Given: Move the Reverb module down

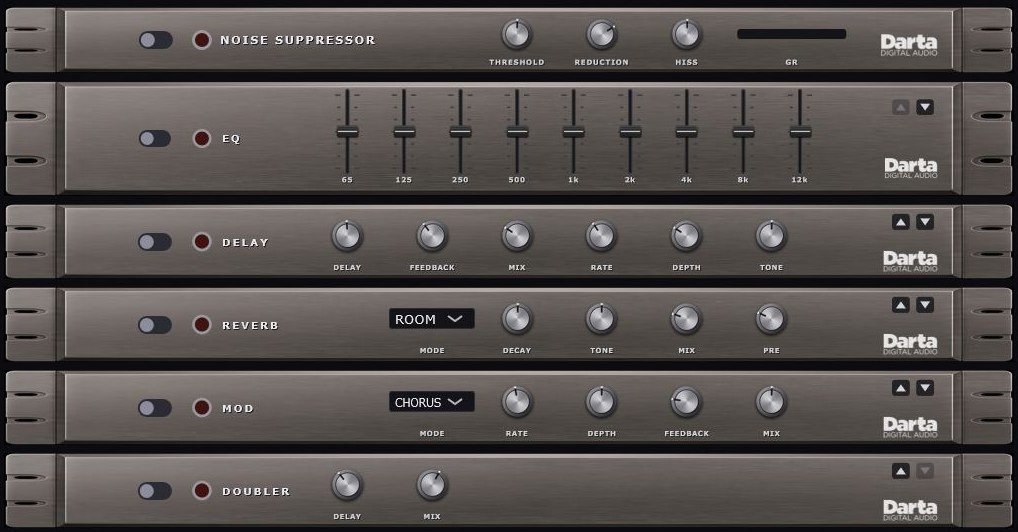Looking at the screenshot, I should click(925, 305).
